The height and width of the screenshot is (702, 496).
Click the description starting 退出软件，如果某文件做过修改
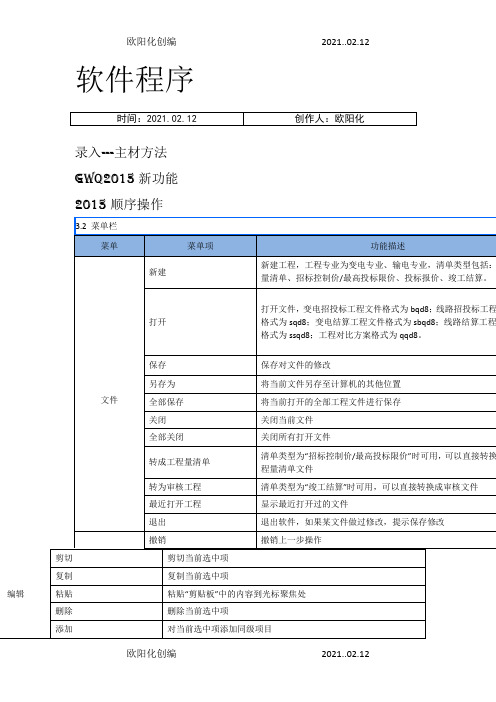tap(353, 522)
